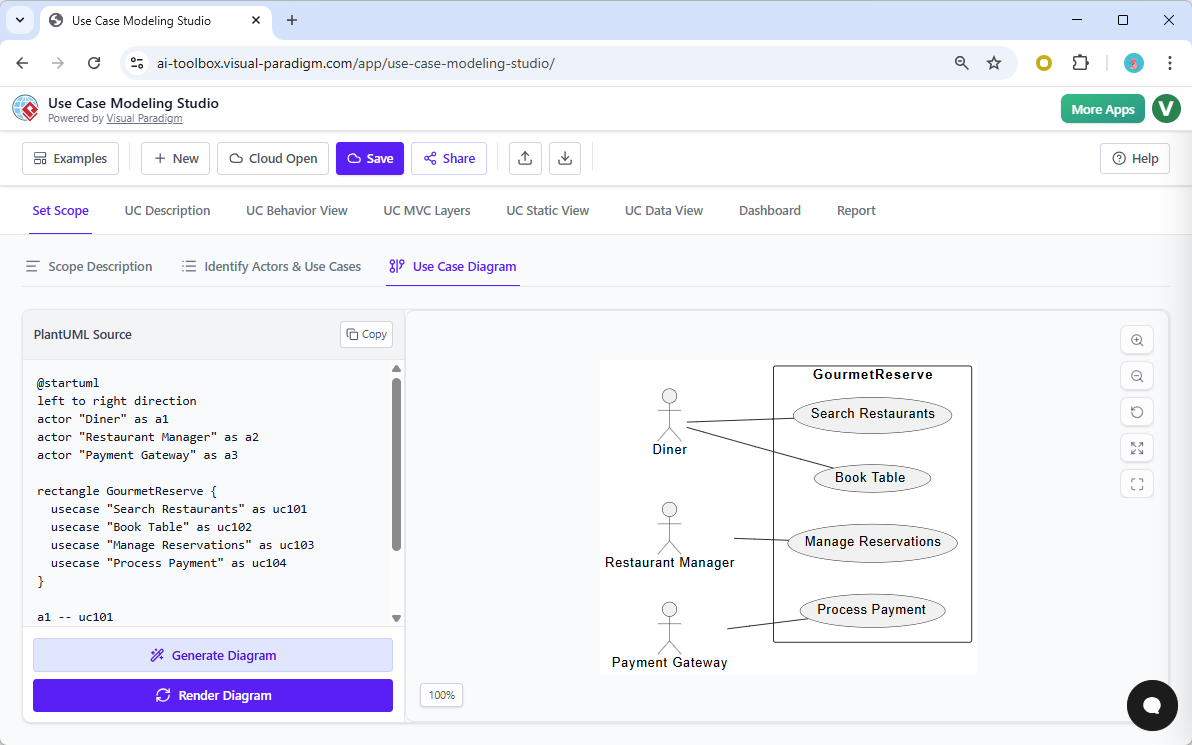Zoom out of the diagram canvas
Viewport: 1192px width, 745px height.
(x=1137, y=376)
